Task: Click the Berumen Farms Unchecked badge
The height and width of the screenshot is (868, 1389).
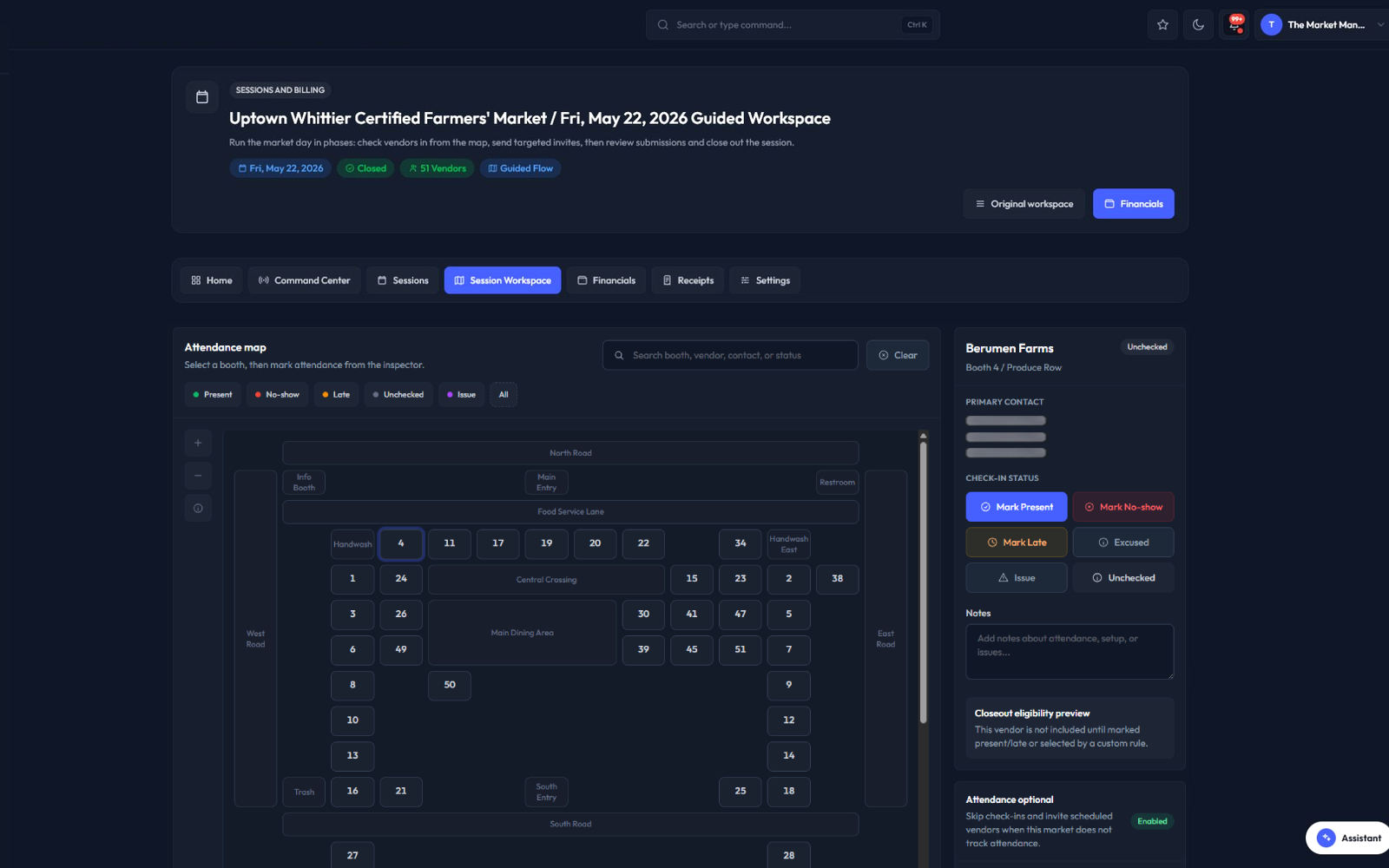Action: (x=1147, y=347)
